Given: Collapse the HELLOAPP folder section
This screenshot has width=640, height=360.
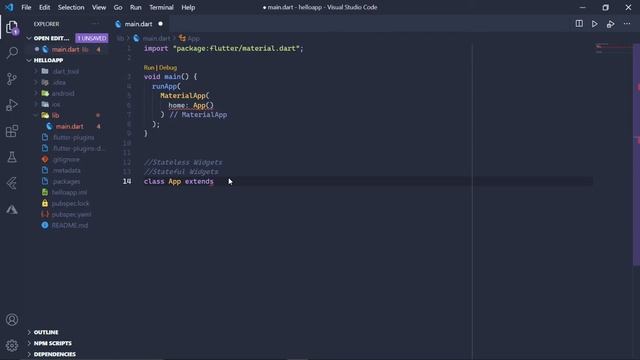Looking at the screenshot, I should [x=29, y=60].
